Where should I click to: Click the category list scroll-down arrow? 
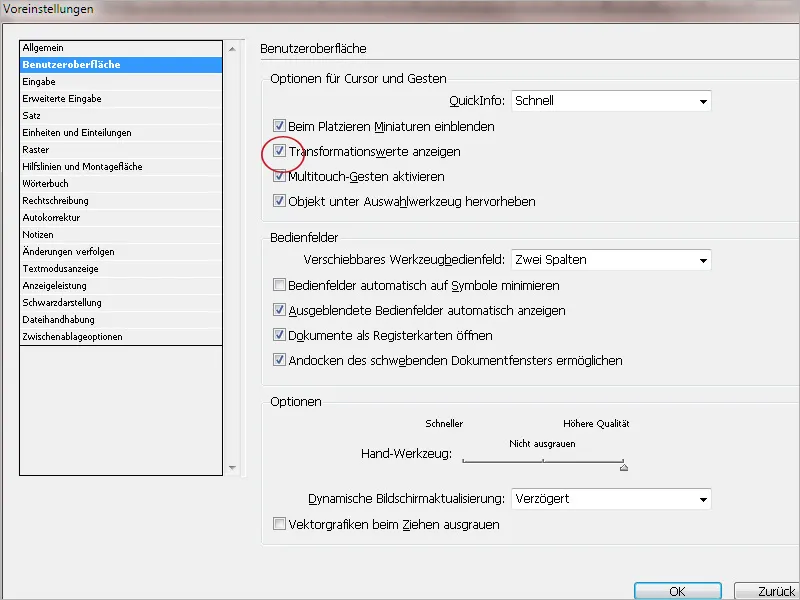pos(232,468)
